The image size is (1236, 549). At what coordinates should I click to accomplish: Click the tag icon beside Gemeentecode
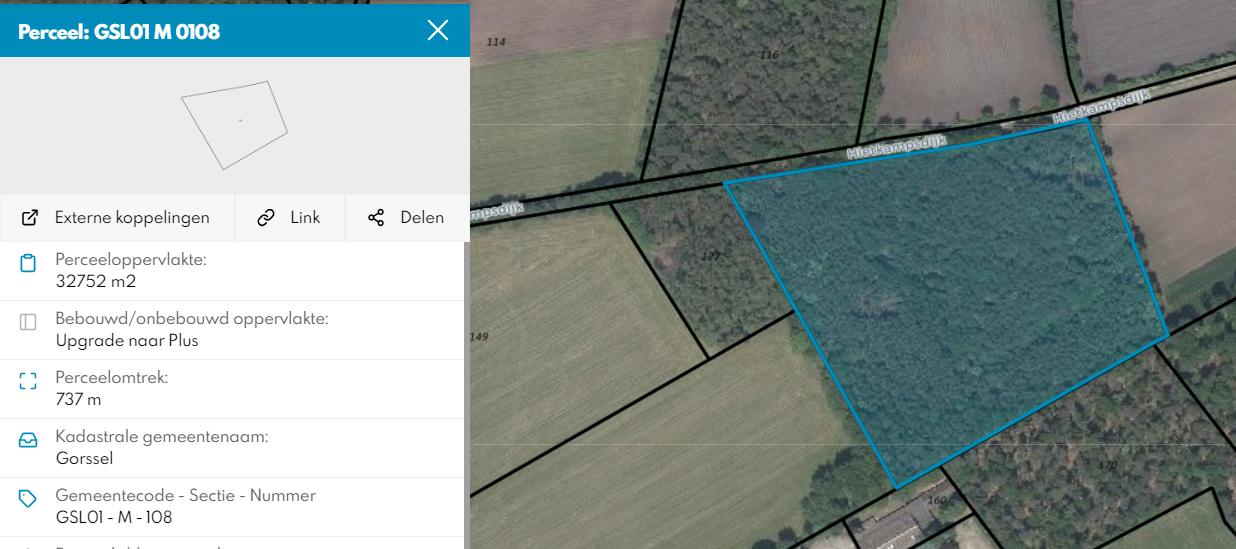(28, 499)
